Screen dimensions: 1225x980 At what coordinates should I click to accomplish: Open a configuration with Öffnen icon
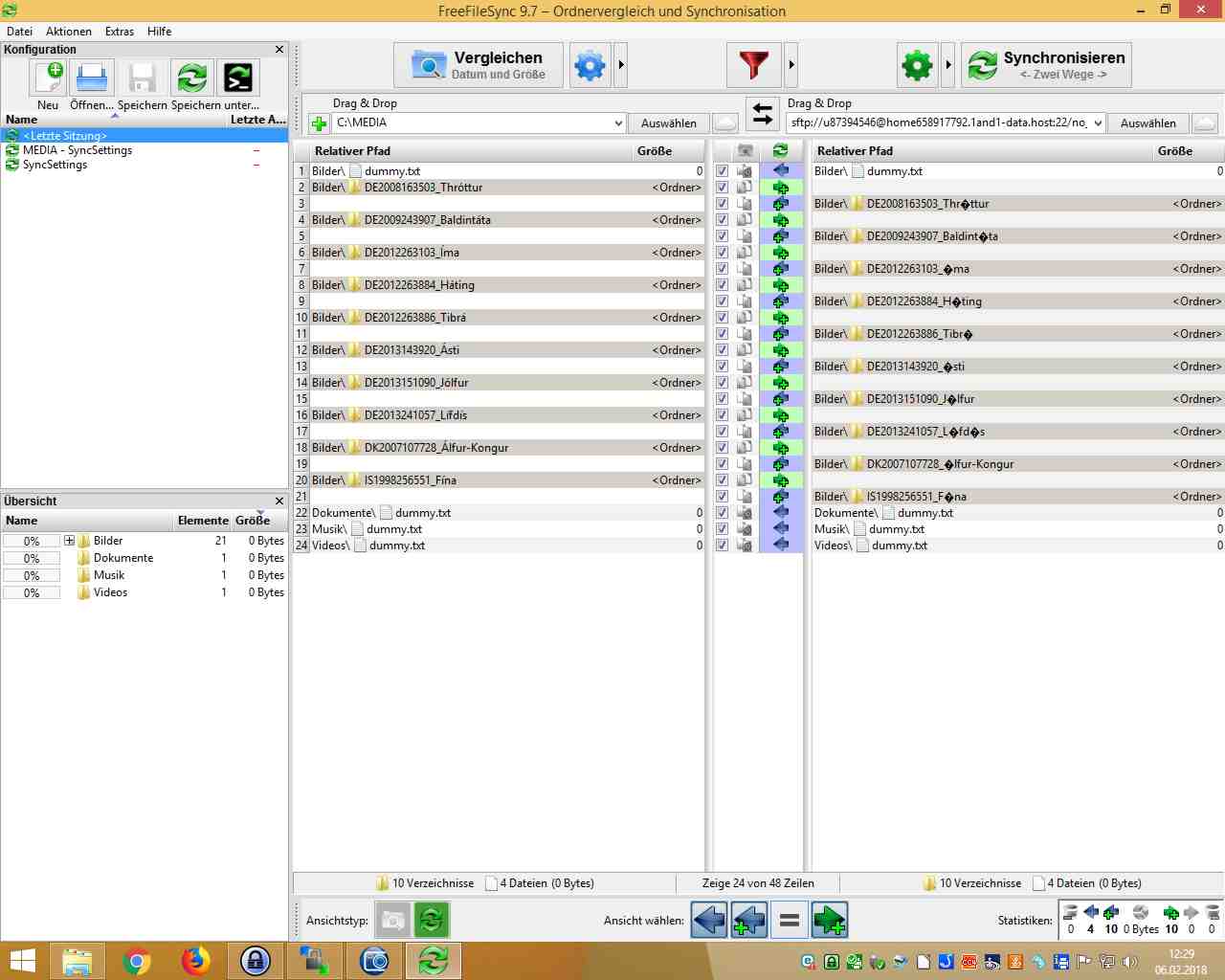(92, 78)
